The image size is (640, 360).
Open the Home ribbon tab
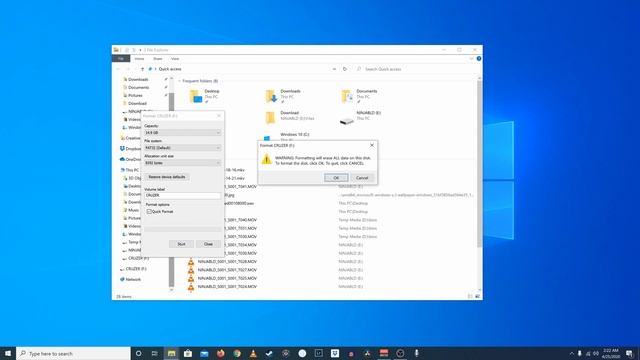coord(139,59)
